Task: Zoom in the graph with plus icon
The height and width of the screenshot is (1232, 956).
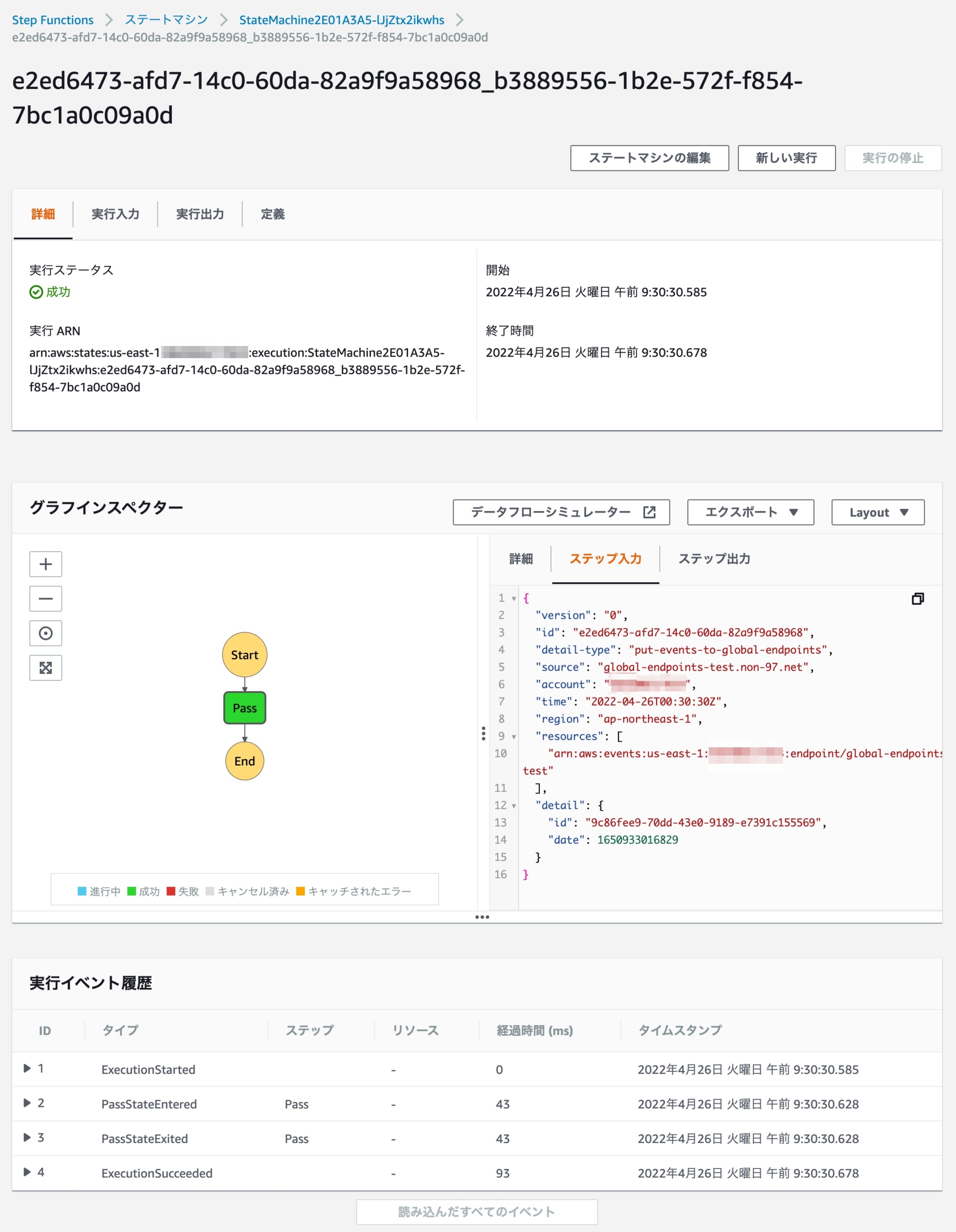Action: tap(46, 564)
